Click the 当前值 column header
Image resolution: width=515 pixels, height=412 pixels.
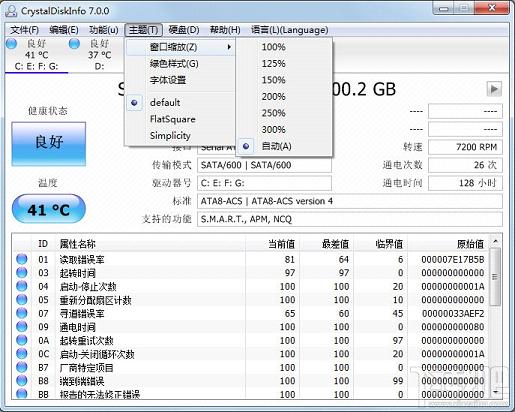click(273, 244)
